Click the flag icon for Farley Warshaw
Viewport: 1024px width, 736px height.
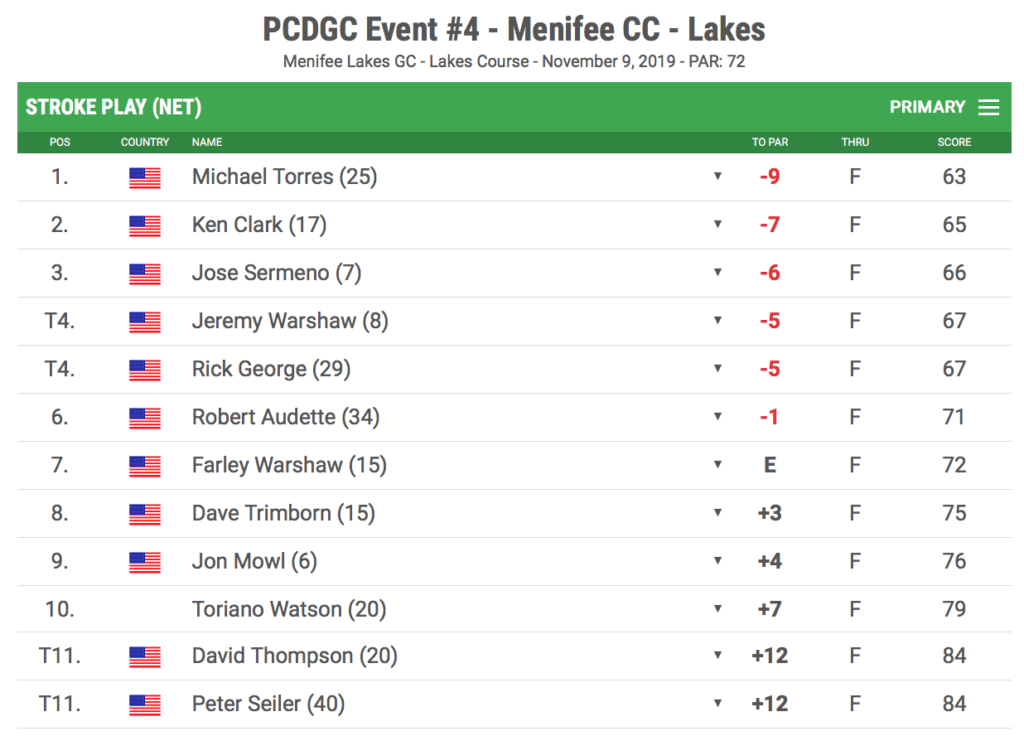coord(145,466)
